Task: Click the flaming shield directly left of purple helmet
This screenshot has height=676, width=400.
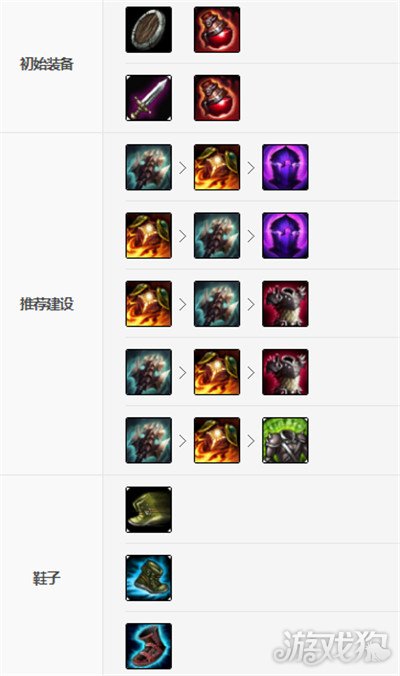Action: (217, 167)
